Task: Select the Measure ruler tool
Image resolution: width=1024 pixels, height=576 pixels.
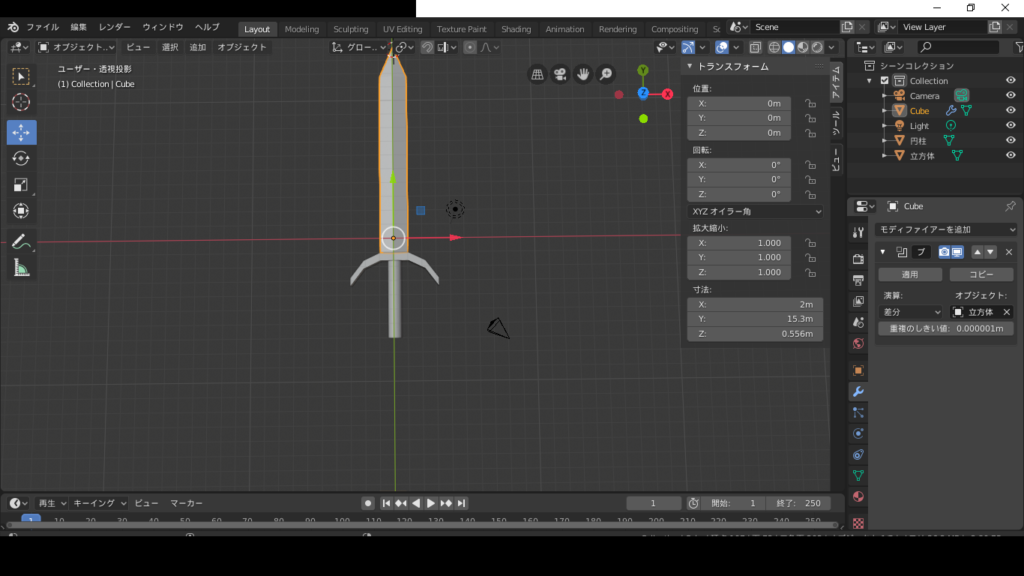Action: (x=21, y=267)
